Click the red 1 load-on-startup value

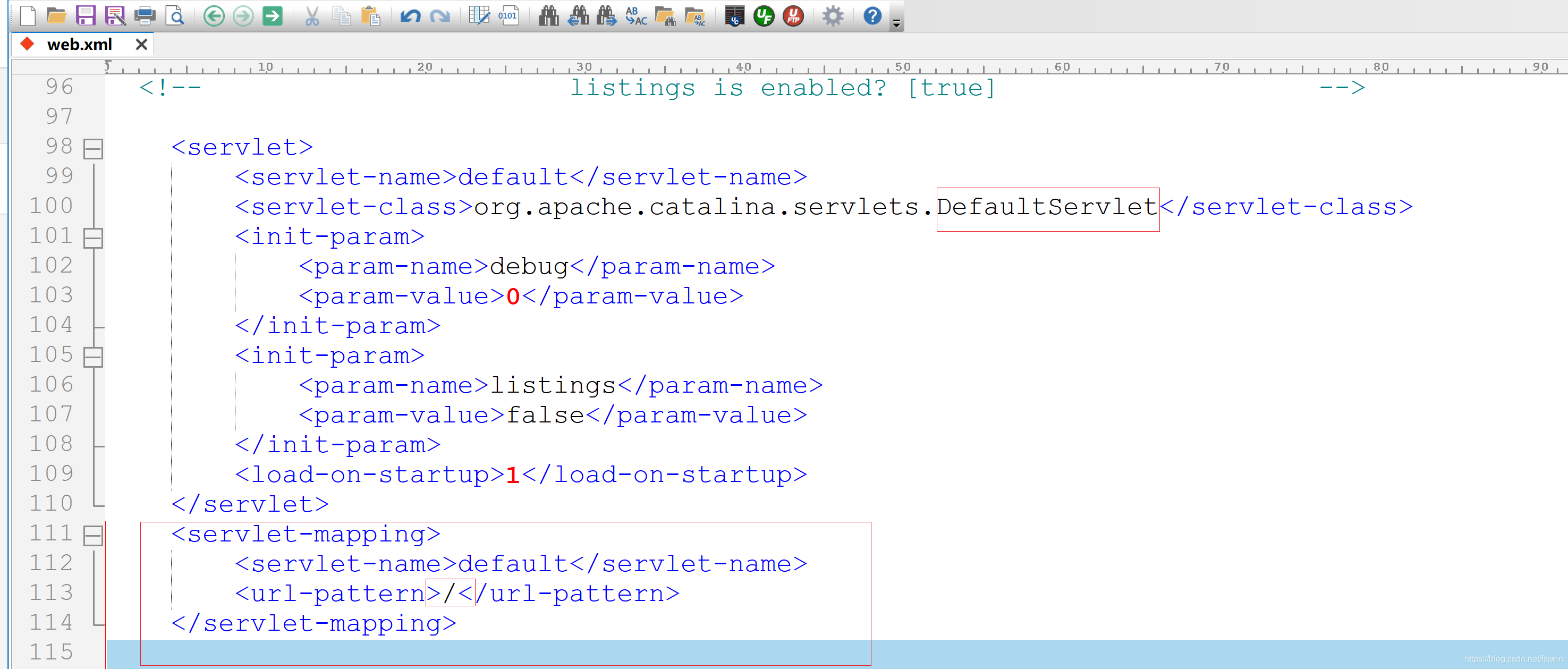click(x=513, y=475)
